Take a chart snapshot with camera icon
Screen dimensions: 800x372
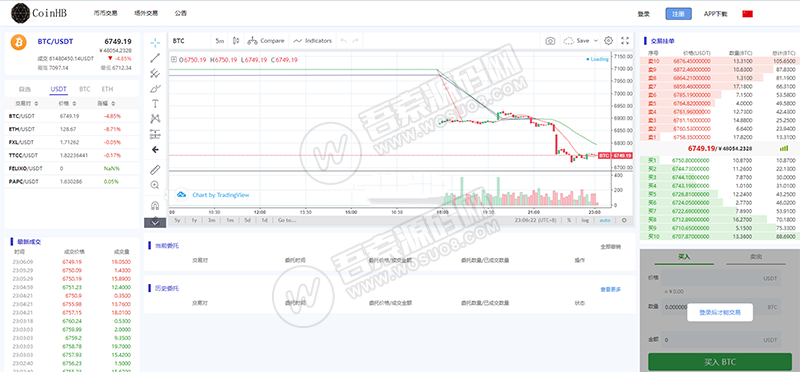point(550,41)
